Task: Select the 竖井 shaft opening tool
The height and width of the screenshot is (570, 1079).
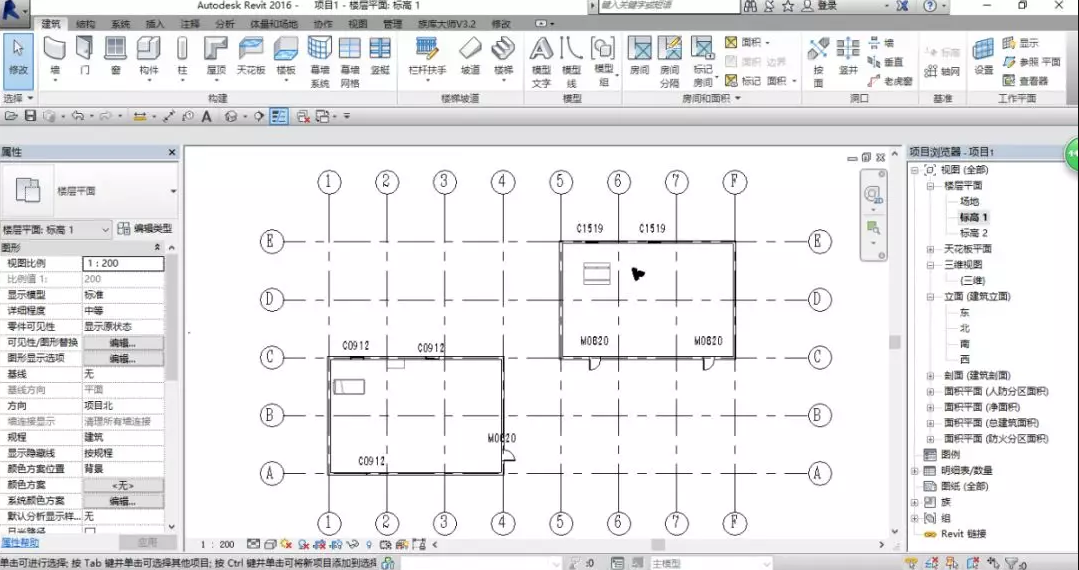Action: 847,57
